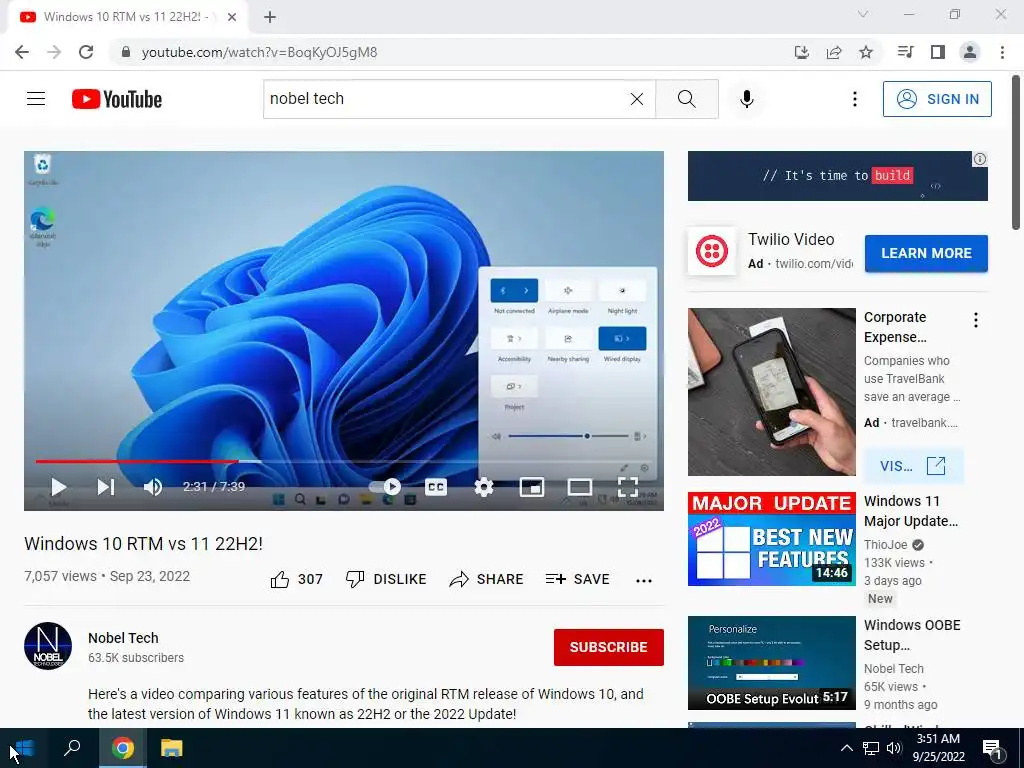Go to the YouTube home logo

pos(117,99)
